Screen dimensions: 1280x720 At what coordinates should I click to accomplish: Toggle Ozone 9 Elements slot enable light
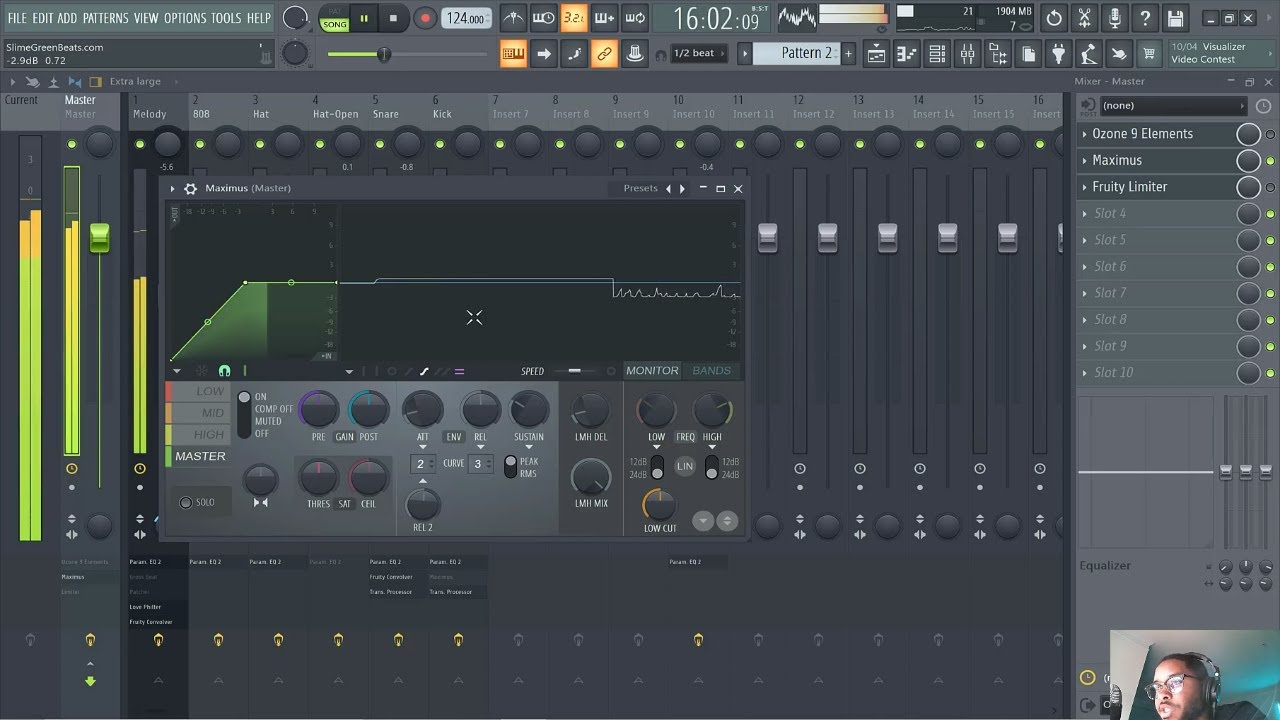(x=1270, y=134)
